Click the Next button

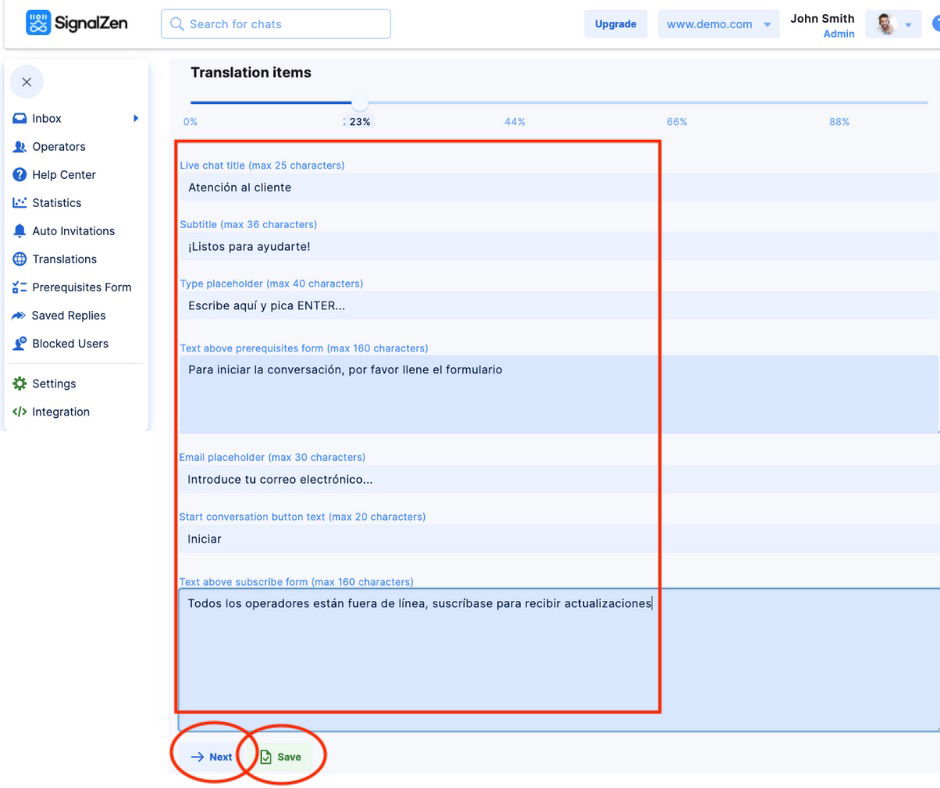211,757
